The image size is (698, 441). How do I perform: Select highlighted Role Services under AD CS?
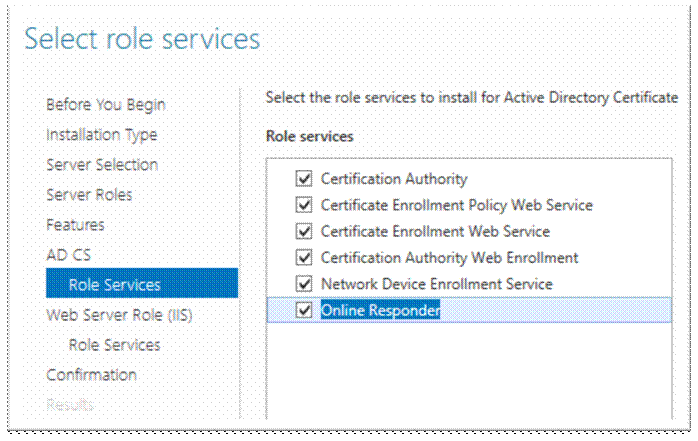(142, 283)
